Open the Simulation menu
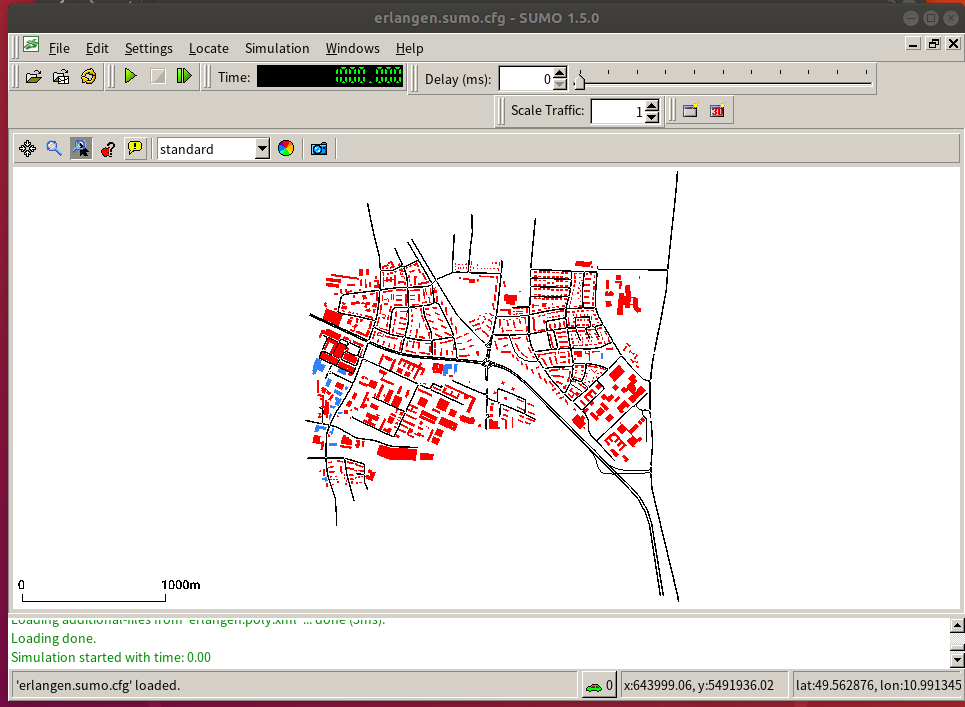This screenshot has width=965, height=707. tap(277, 48)
